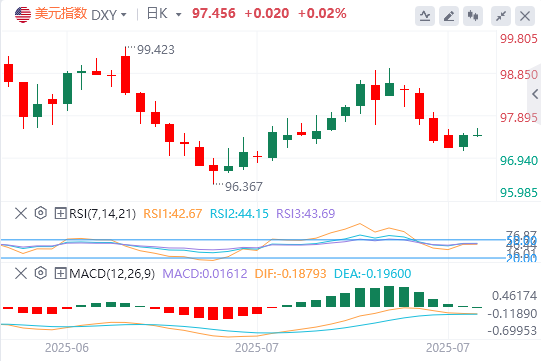The height and width of the screenshot is (361, 541).
Task: Click the 2025-06 date axis marker
Action: pos(67,348)
